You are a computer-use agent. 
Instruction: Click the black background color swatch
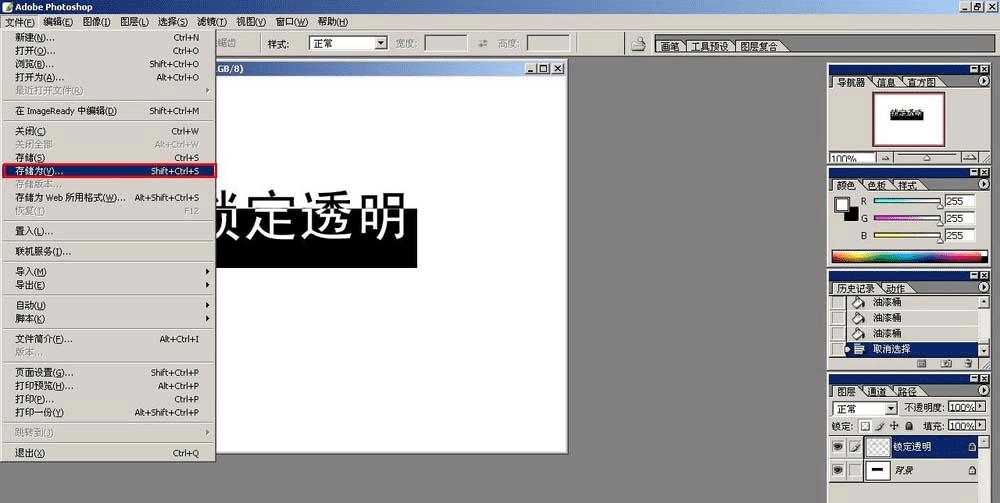(851, 215)
